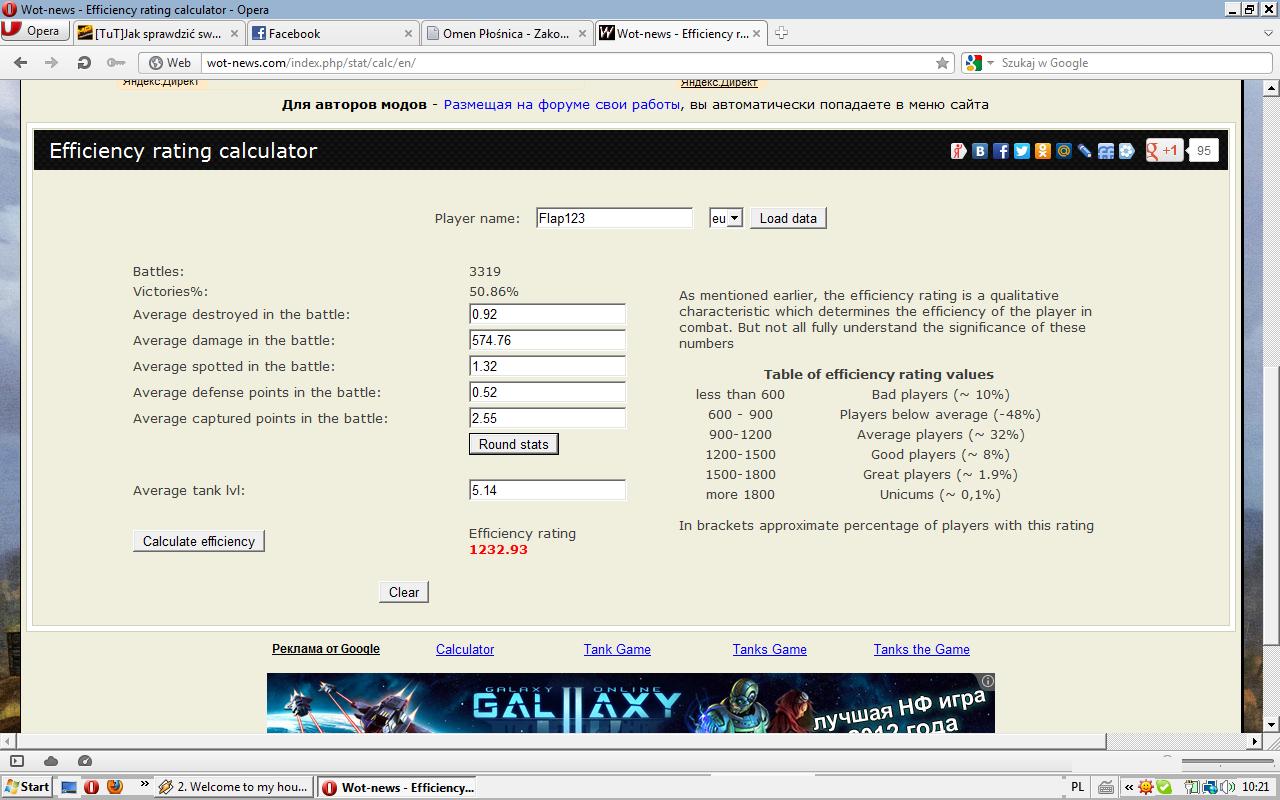The image size is (1280, 800).
Task: Open Размещая на форуме свои работы link
Action: [563, 104]
